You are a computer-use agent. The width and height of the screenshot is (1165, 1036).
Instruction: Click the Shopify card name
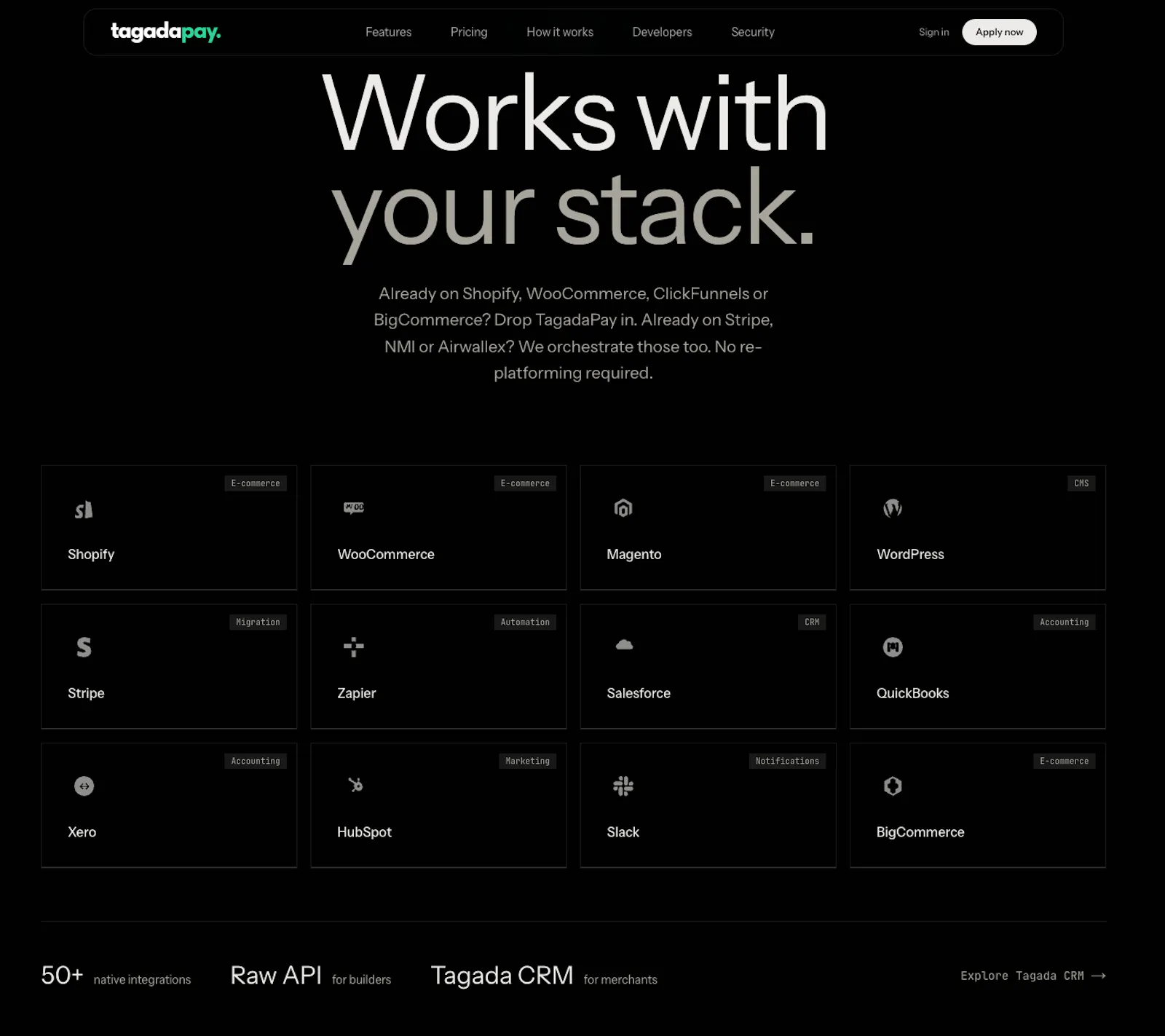tap(91, 554)
